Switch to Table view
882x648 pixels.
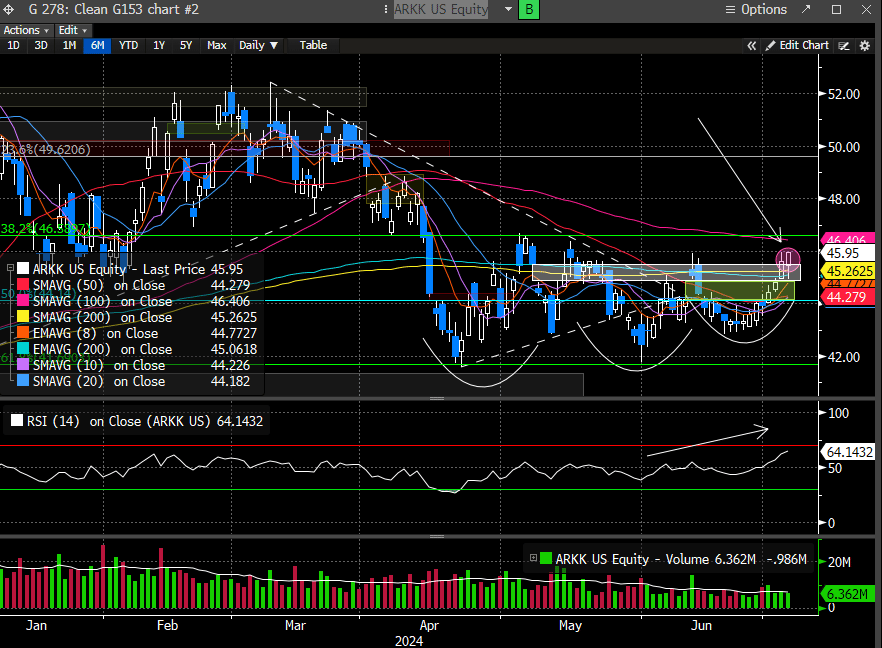(x=313, y=46)
